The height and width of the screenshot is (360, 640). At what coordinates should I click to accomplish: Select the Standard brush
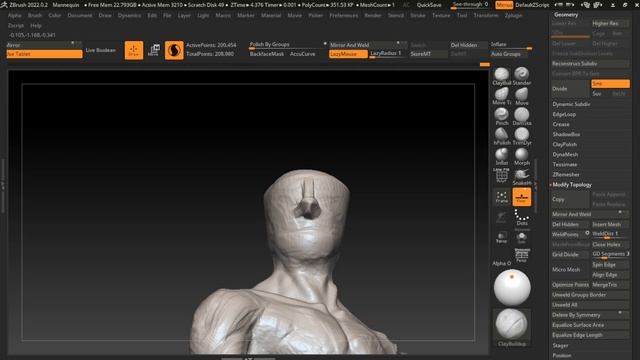click(522, 76)
